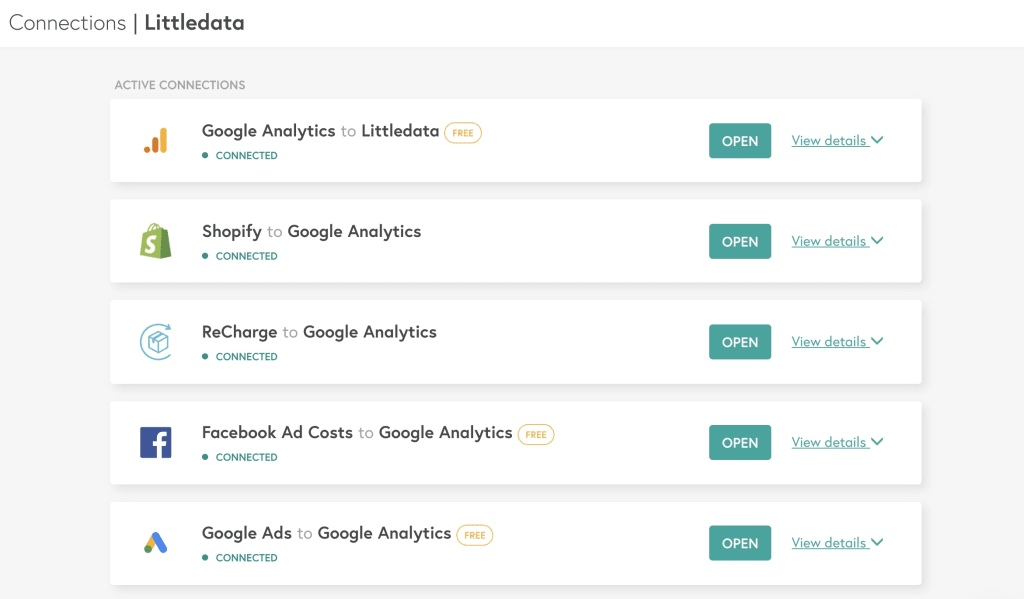1024x599 pixels.
Task: Click FREE badge on Google Ads connection
Action: 475,535
